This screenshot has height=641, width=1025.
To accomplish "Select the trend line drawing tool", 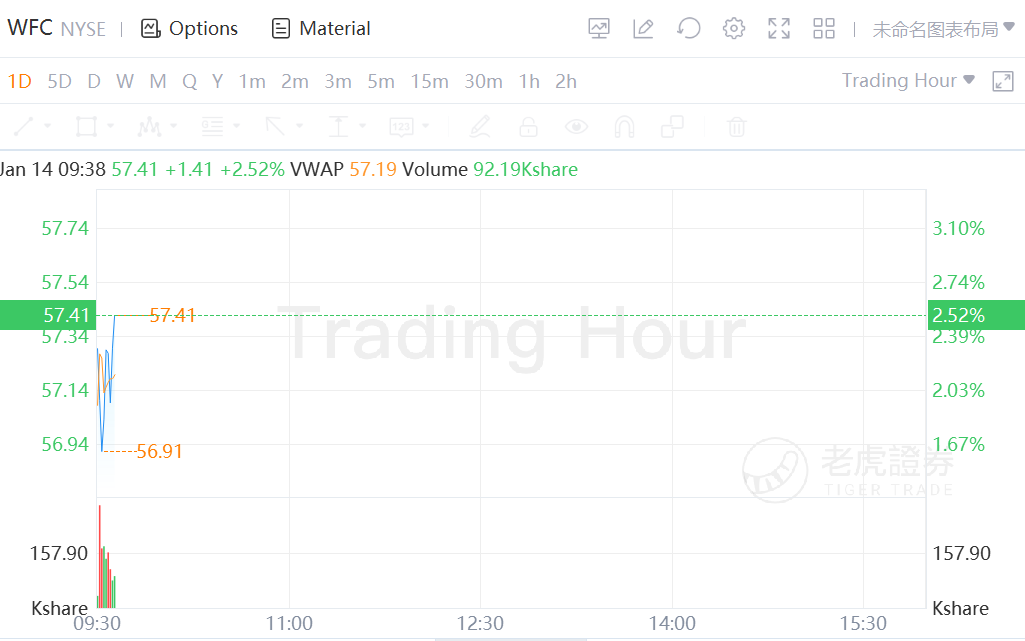I will click(25, 127).
